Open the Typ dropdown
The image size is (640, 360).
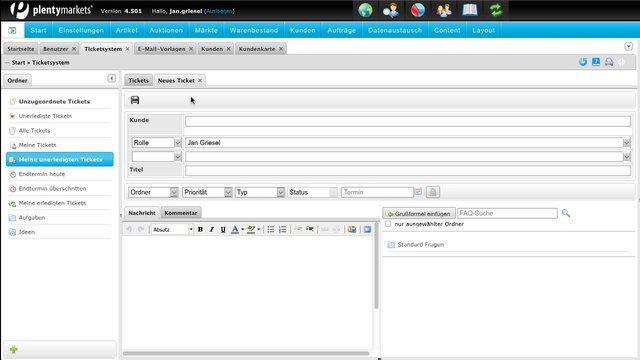click(260, 192)
